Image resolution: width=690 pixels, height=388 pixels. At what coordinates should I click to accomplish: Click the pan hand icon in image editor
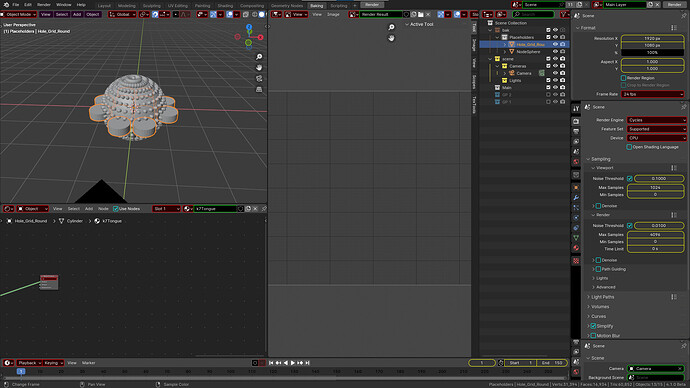tap(391, 38)
